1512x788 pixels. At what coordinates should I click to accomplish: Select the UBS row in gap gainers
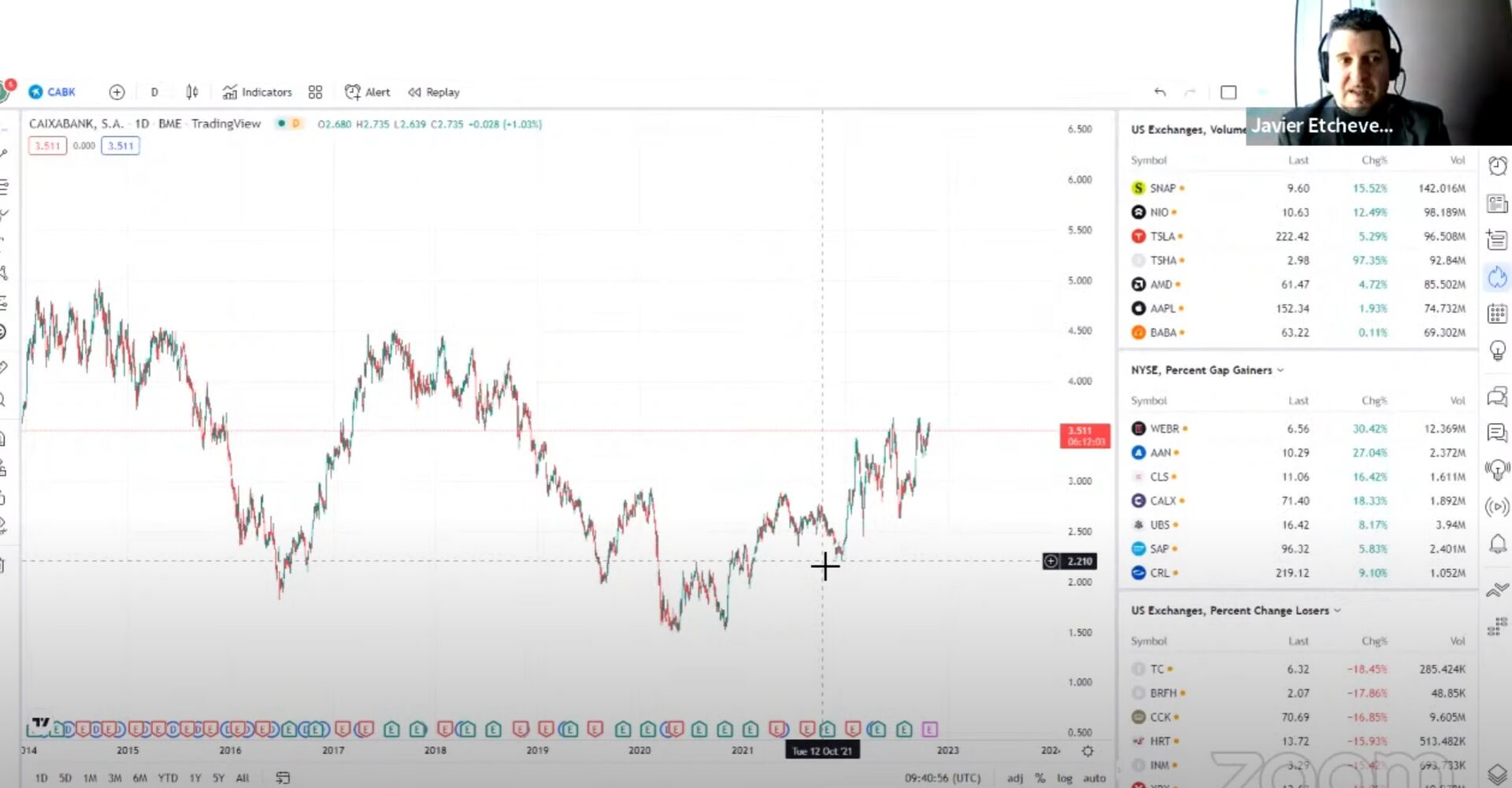(x=1298, y=525)
